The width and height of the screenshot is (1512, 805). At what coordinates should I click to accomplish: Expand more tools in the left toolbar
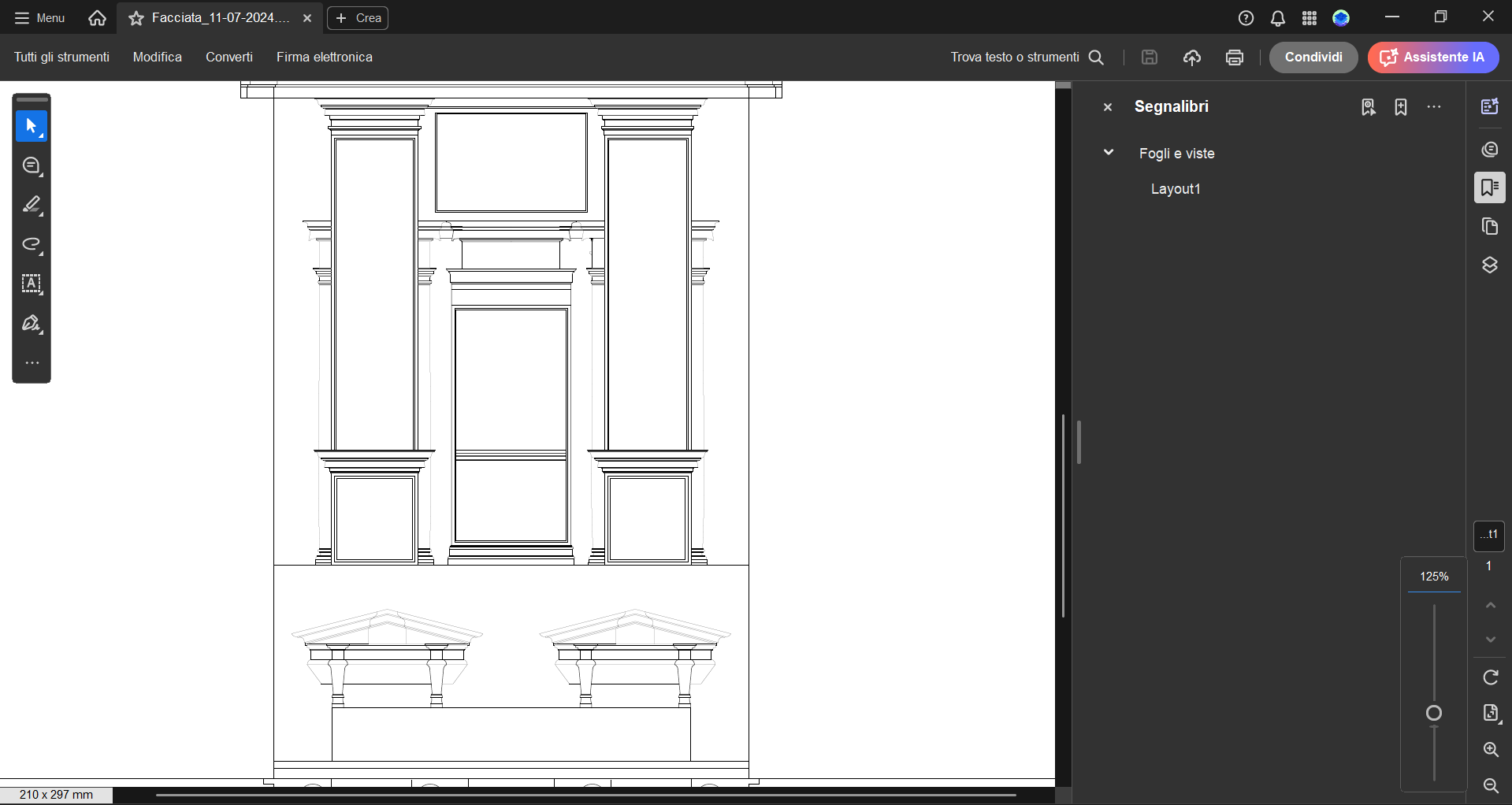pyautogui.click(x=32, y=363)
